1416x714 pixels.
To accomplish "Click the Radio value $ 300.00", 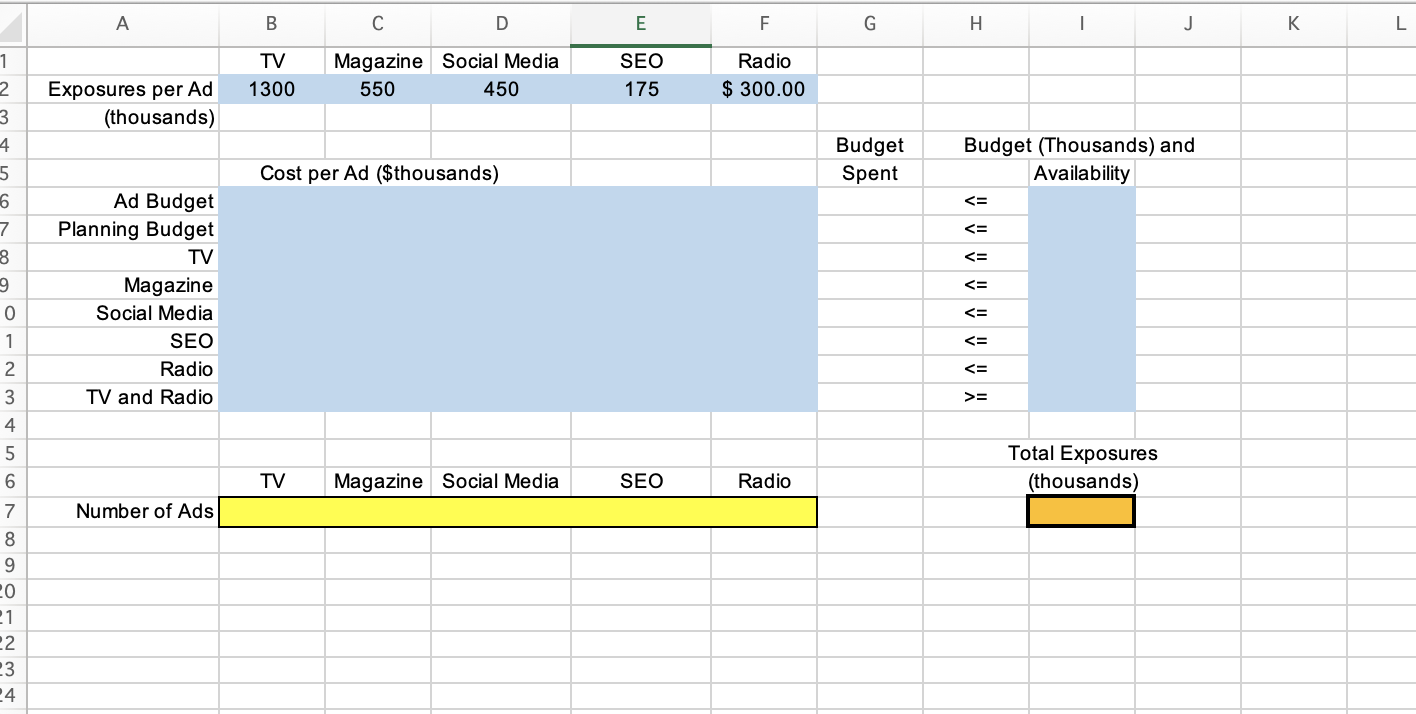I will [764, 89].
